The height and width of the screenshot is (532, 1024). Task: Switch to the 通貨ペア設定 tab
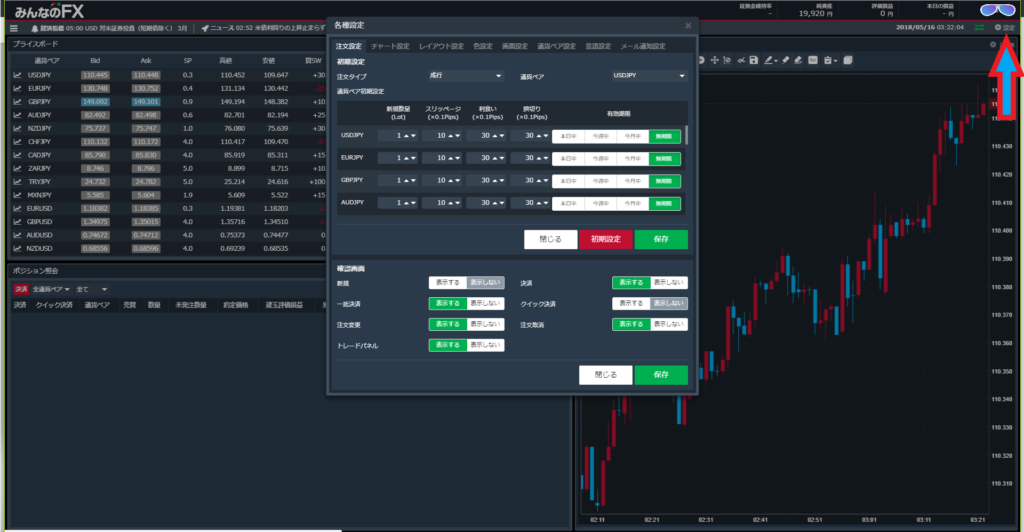pyautogui.click(x=556, y=46)
